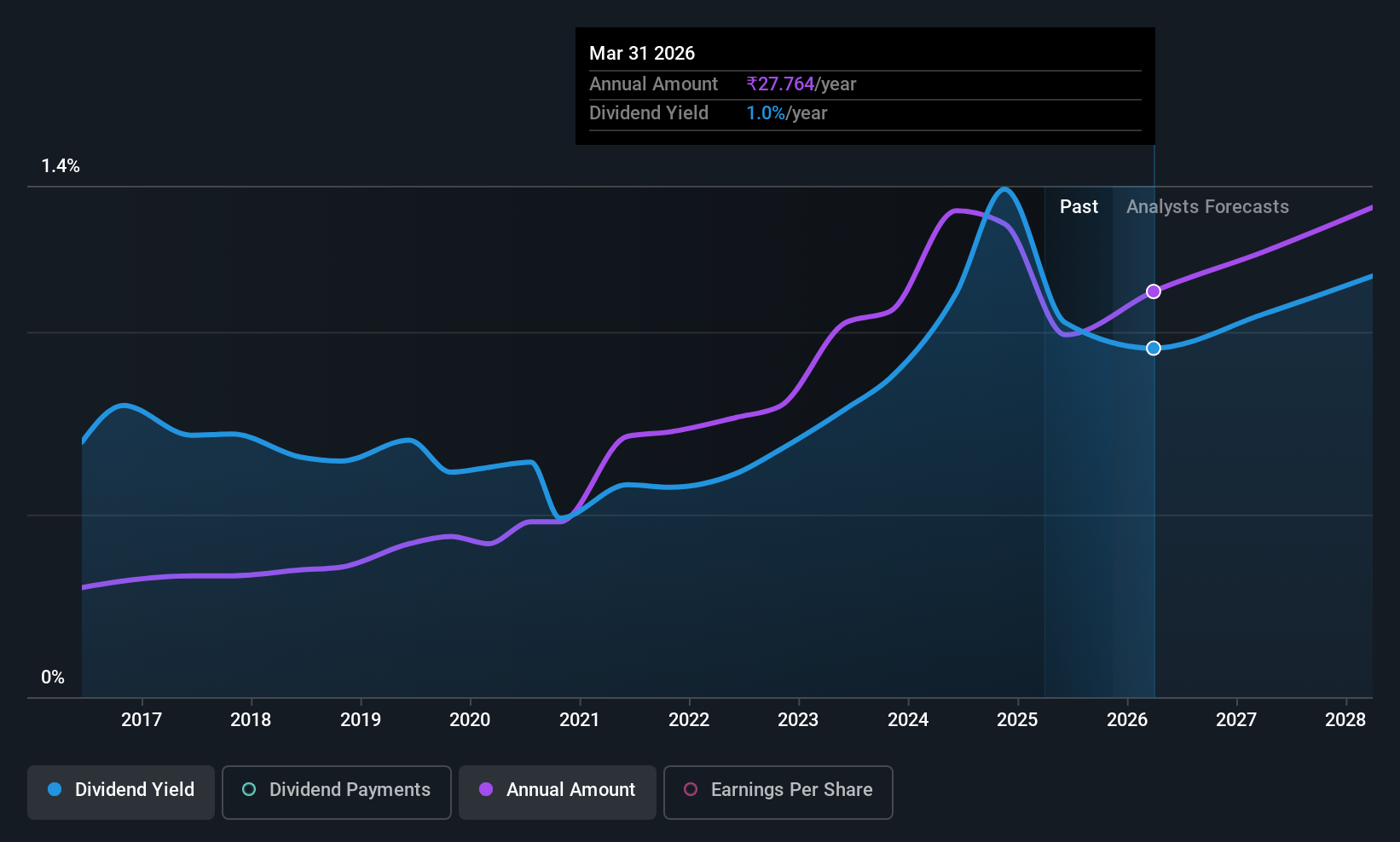Click the 2021 x-axis year label
Viewport: 1400px width, 842px height.
pos(580,719)
